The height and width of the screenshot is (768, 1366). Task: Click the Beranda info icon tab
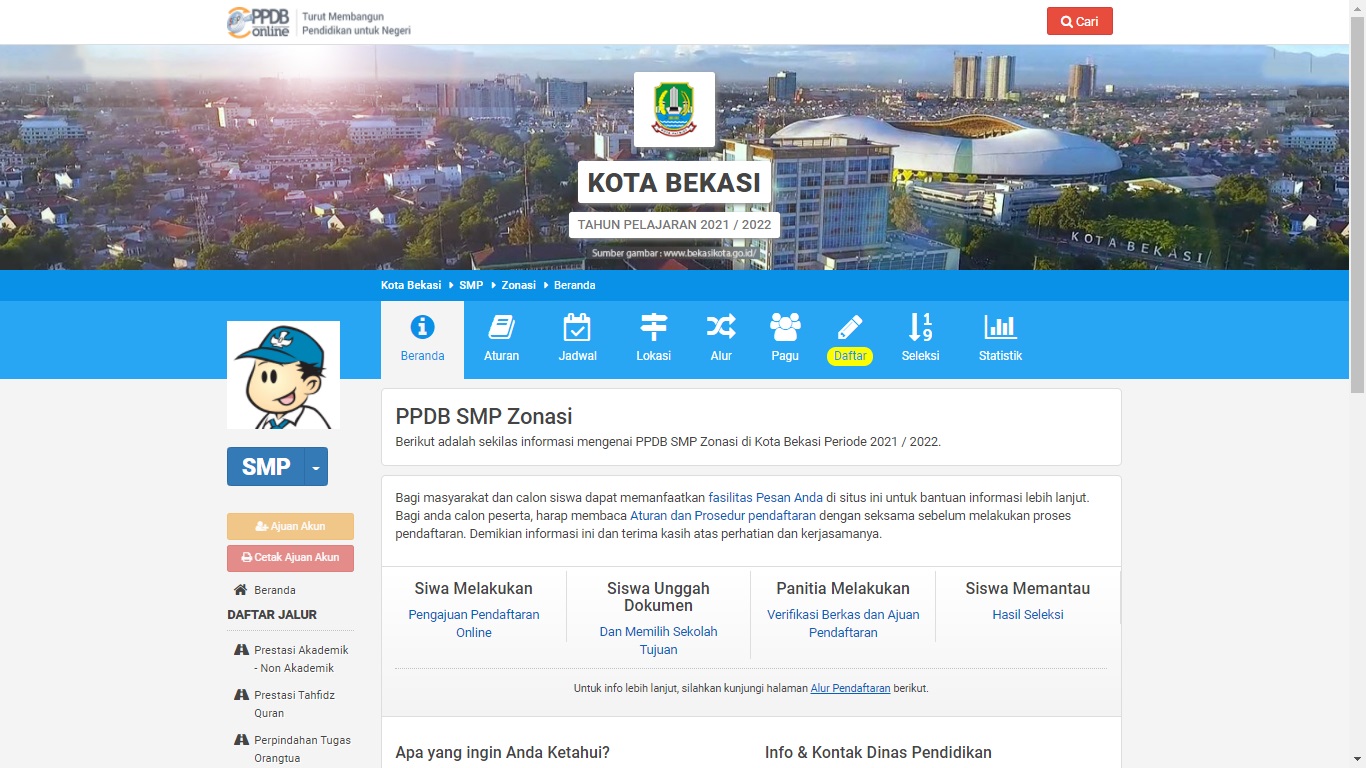pyautogui.click(x=422, y=327)
